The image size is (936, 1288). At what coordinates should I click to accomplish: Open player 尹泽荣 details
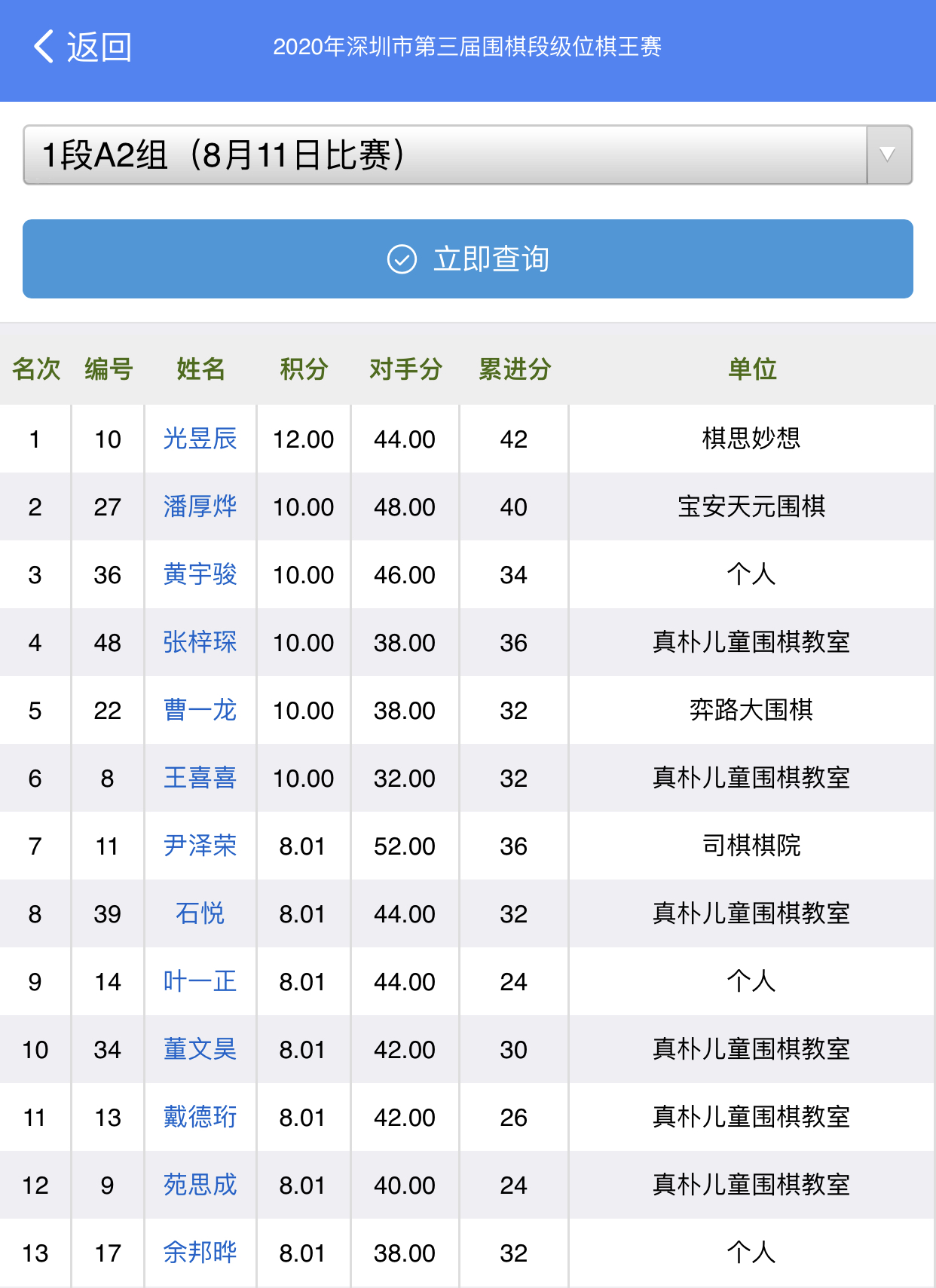[x=200, y=846]
